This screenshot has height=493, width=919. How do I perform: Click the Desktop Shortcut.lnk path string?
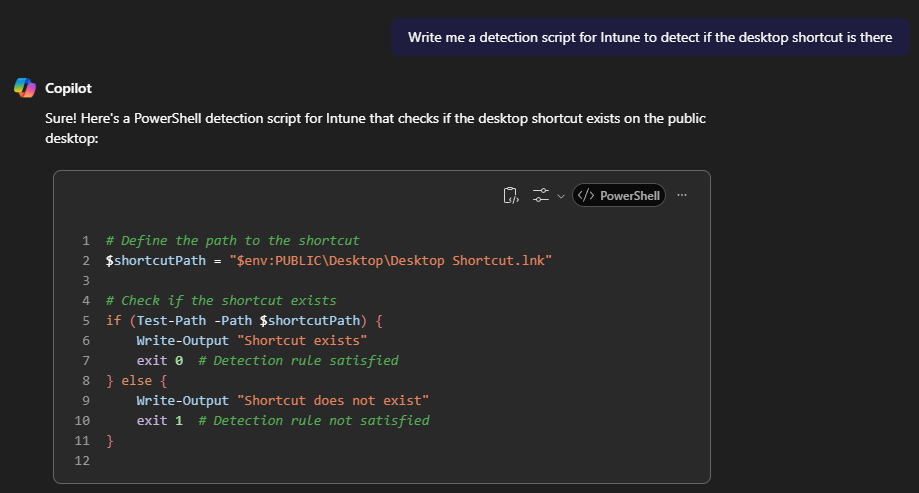pyautogui.click(x=391, y=260)
